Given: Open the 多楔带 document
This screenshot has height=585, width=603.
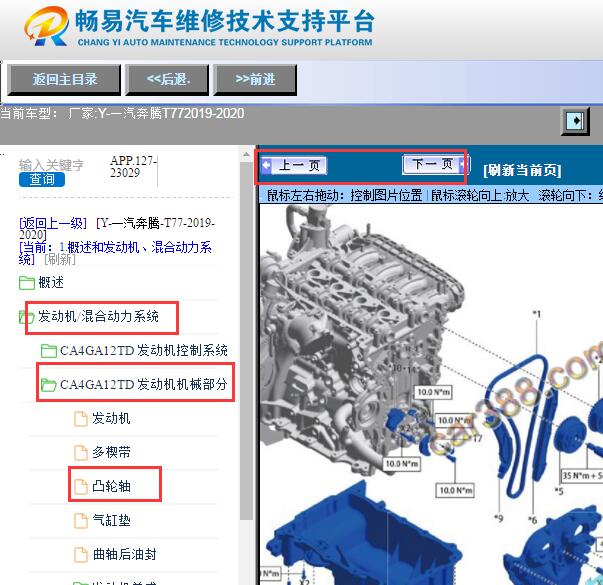Looking at the screenshot, I should coord(111,452).
